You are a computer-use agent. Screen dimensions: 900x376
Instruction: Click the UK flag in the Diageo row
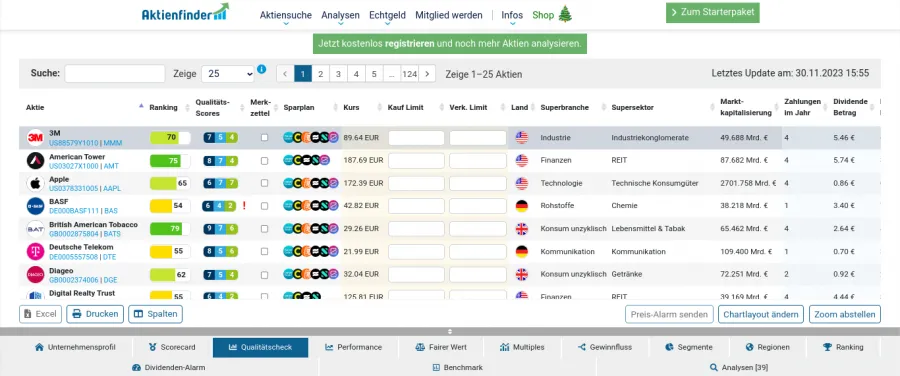[522, 274]
